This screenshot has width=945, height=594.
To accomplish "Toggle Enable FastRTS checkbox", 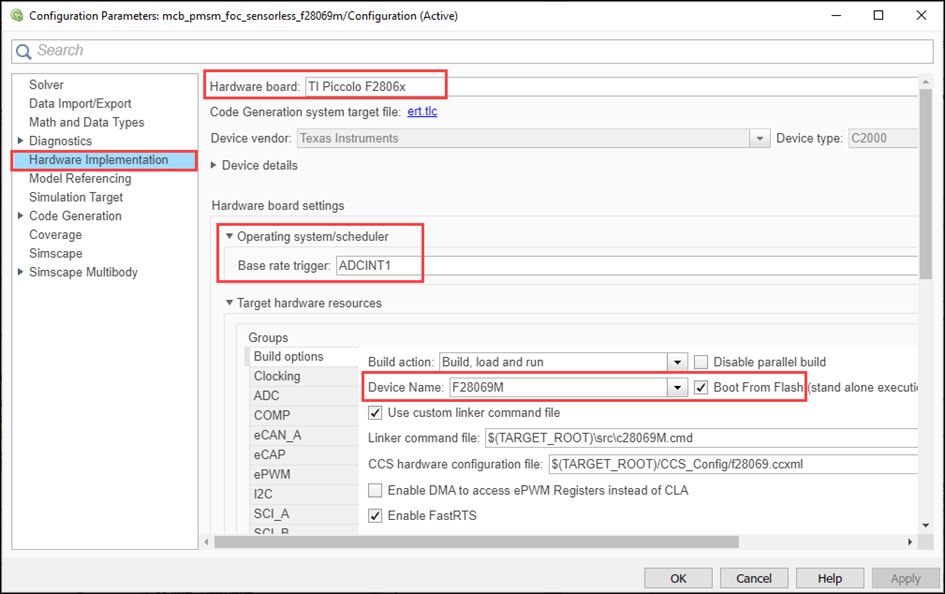I will pyautogui.click(x=375, y=516).
